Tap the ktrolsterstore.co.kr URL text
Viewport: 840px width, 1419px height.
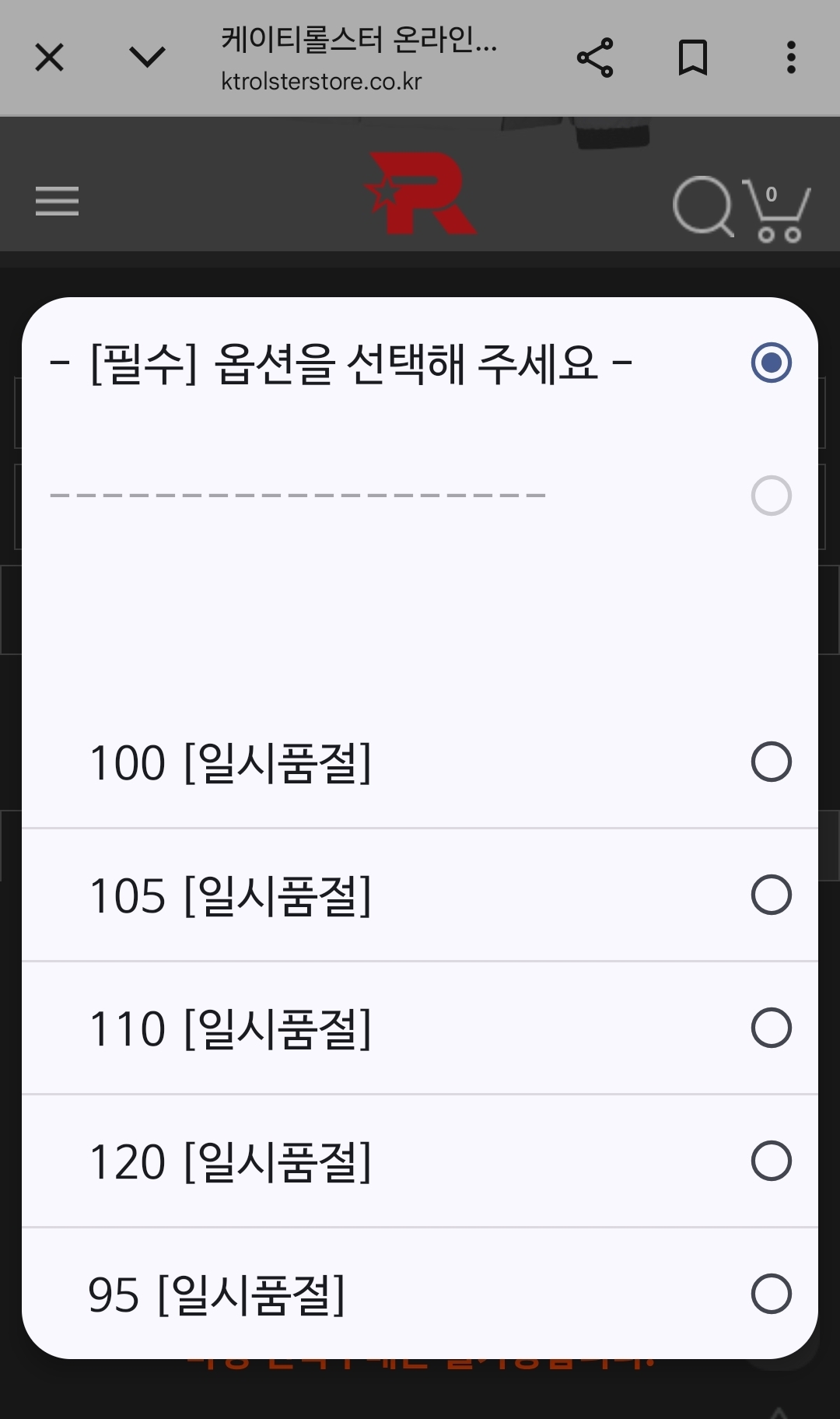click(321, 82)
